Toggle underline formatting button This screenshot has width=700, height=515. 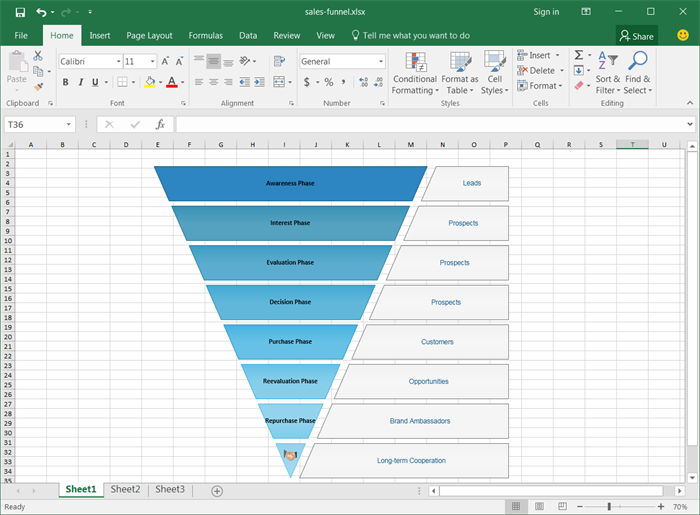tap(95, 82)
